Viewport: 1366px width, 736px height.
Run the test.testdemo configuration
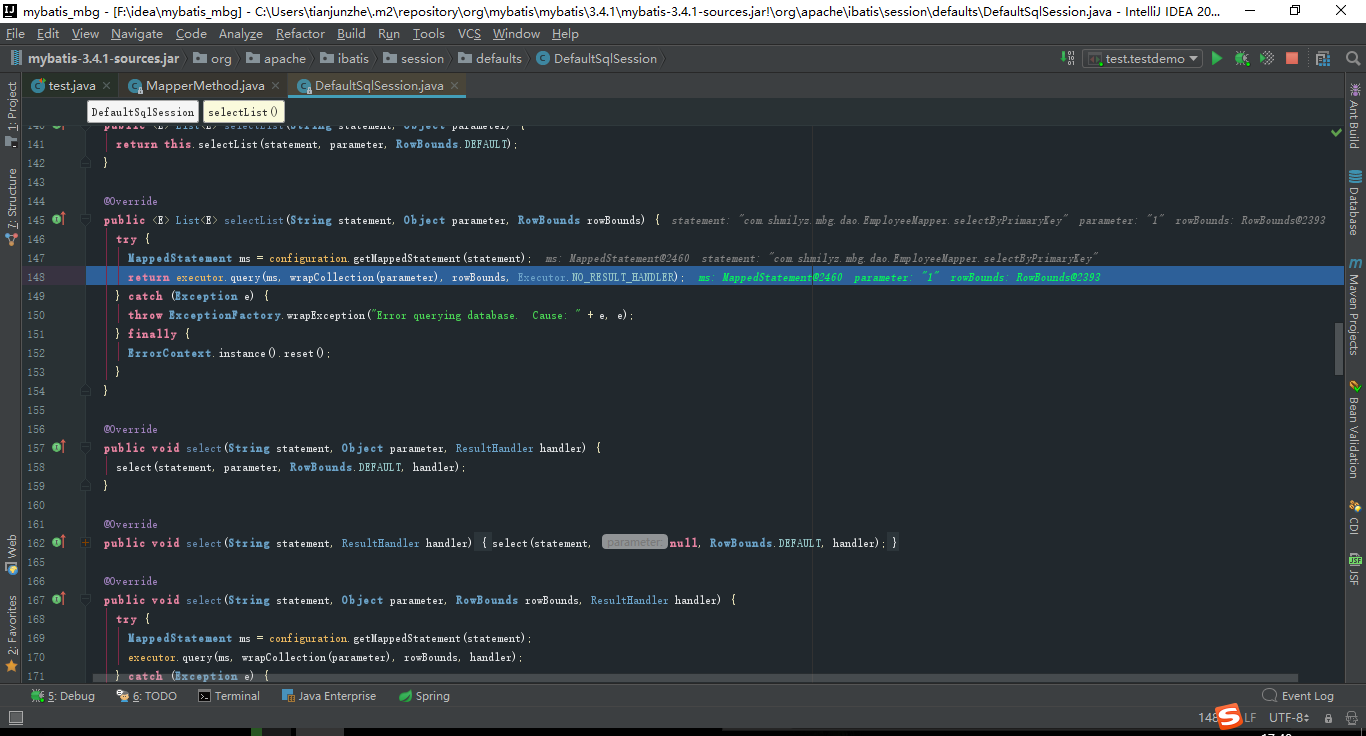[x=1216, y=58]
